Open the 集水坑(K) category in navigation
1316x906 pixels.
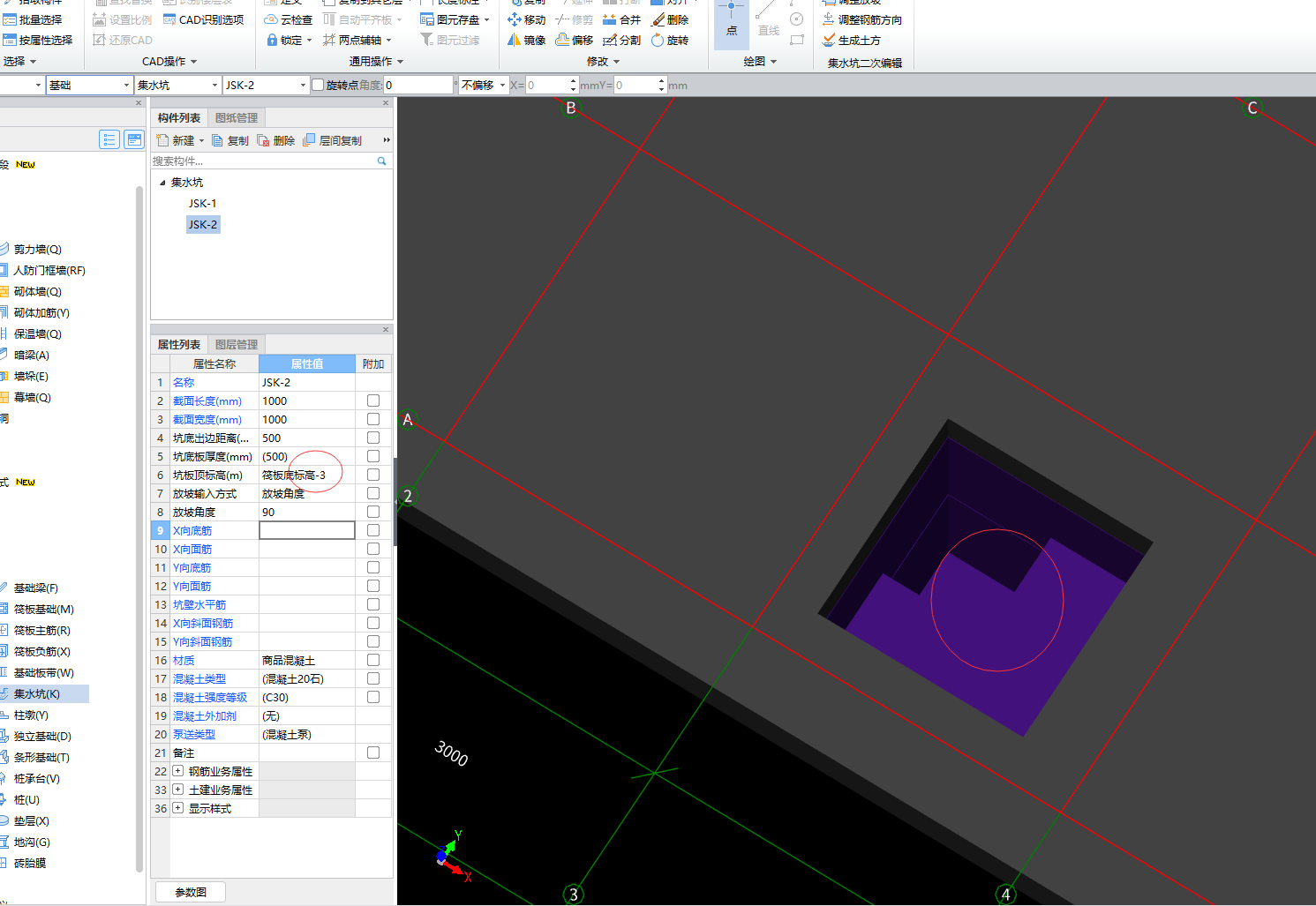[44, 694]
